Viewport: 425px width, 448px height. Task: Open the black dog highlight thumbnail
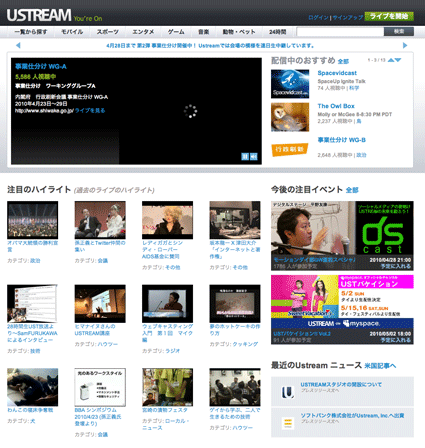(x=32, y=387)
